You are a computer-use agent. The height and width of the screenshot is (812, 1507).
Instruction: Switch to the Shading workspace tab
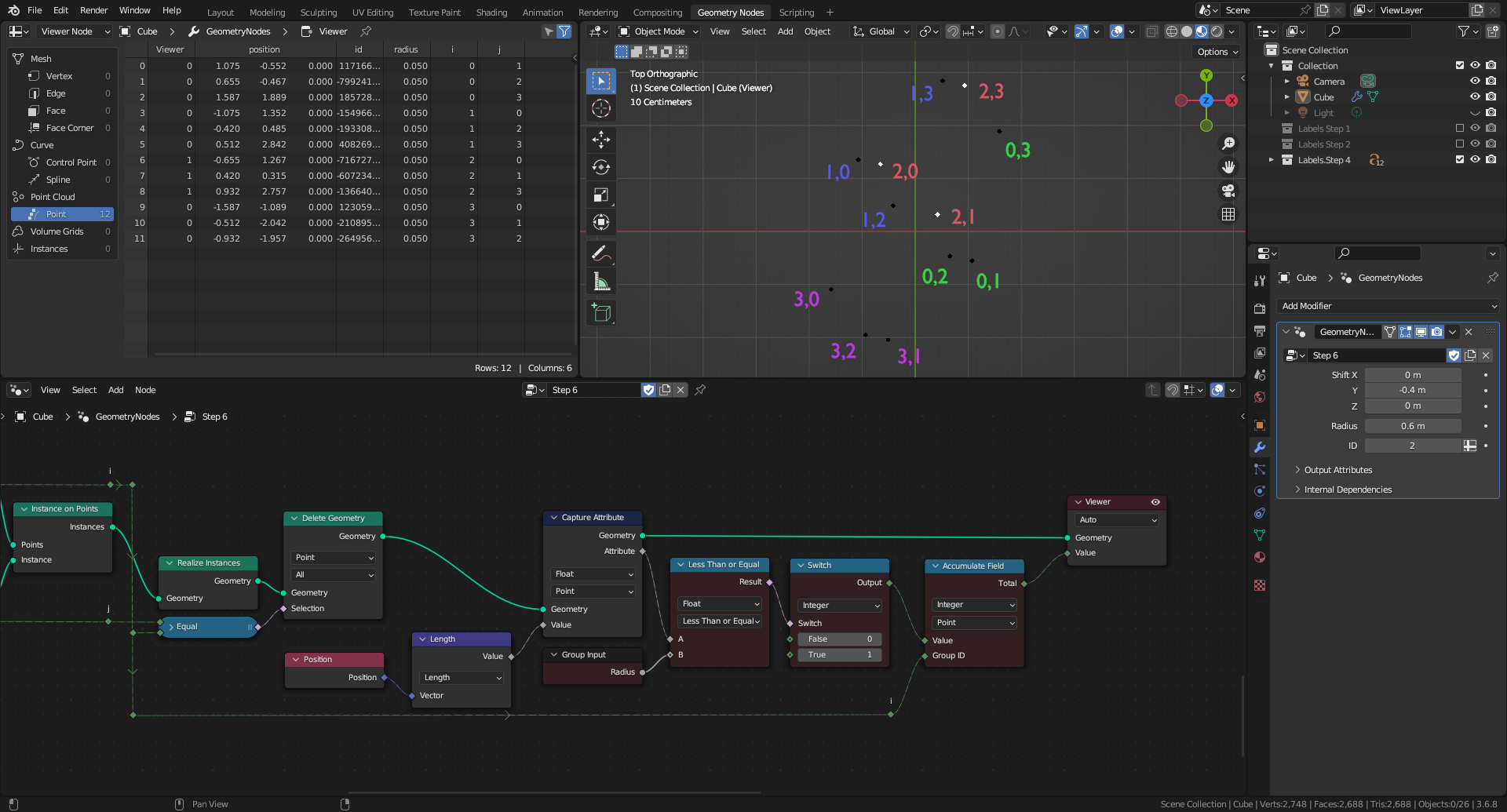pos(491,13)
